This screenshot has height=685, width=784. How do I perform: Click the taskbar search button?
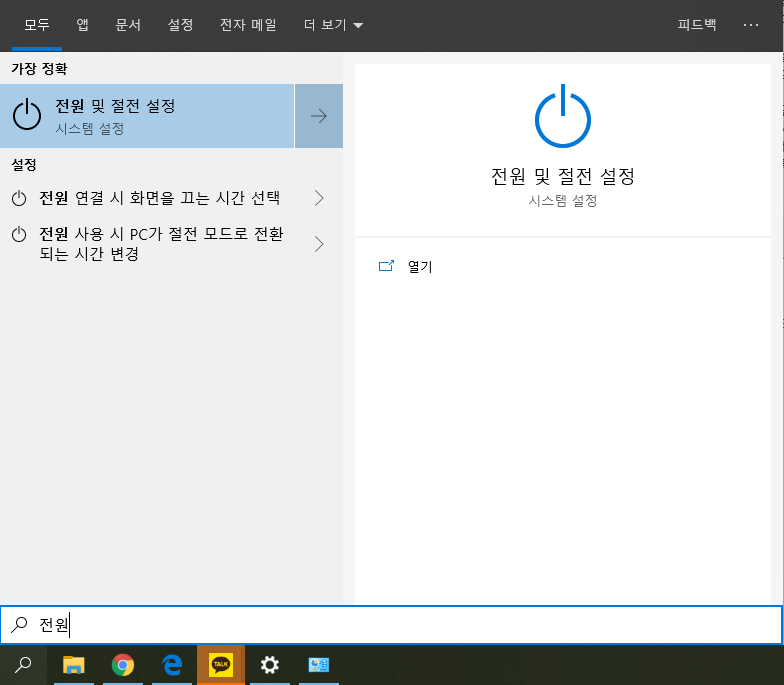coord(24,665)
